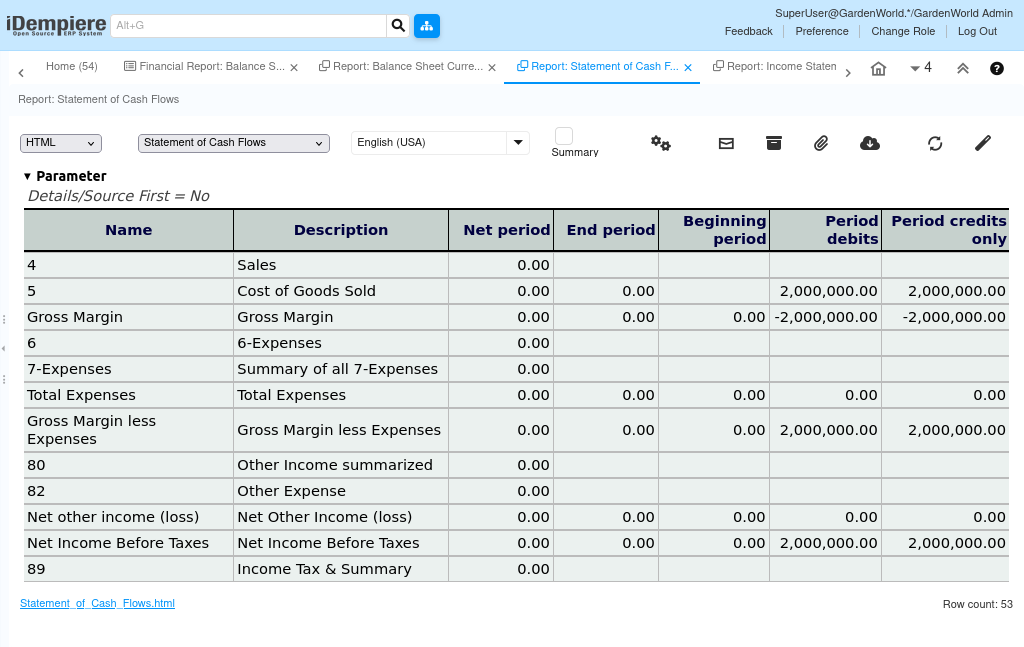Click Period credits only column header
Viewport: 1024px width, 647px height.
tap(945, 230)
